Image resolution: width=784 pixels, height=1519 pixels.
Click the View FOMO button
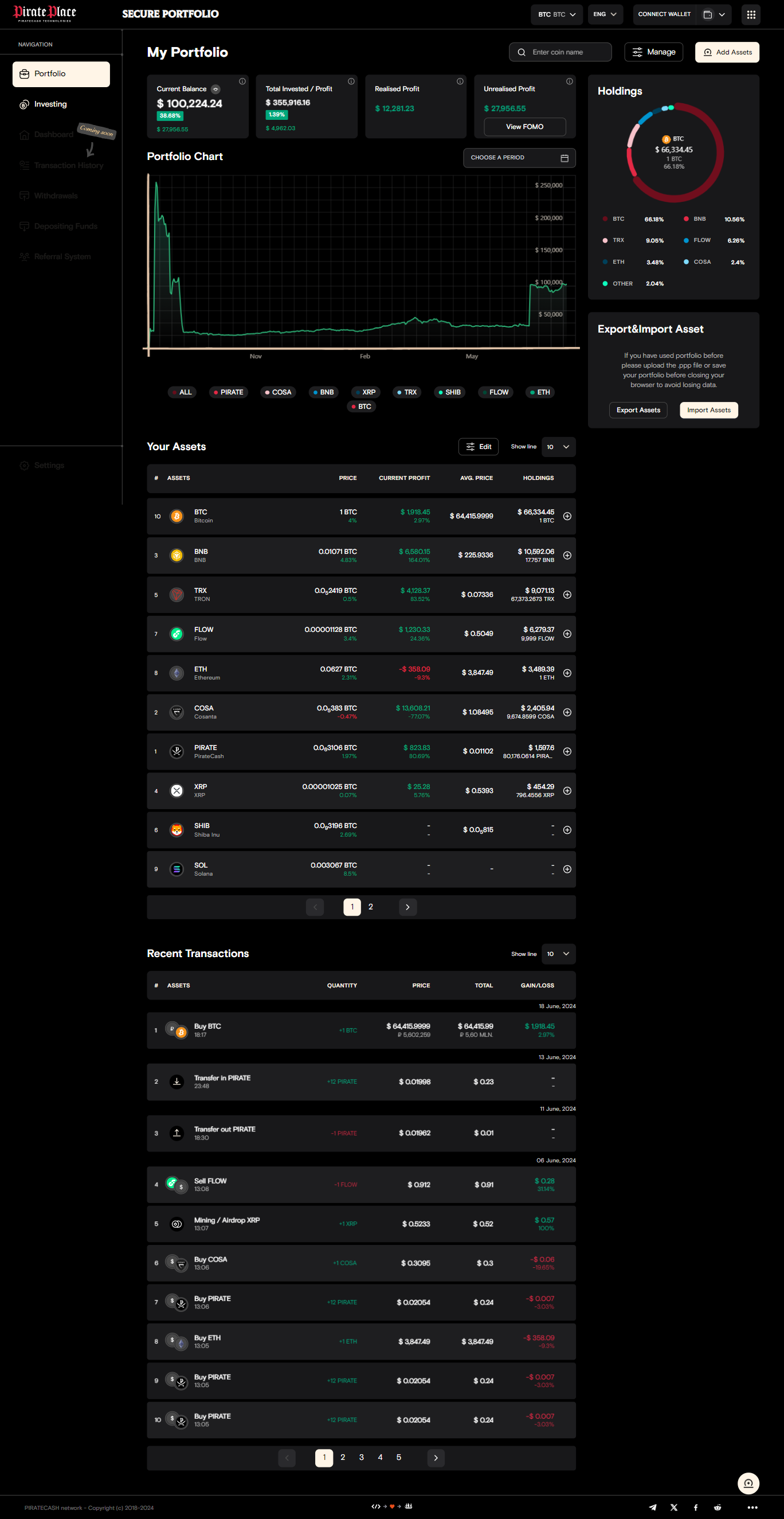point(524,127)
